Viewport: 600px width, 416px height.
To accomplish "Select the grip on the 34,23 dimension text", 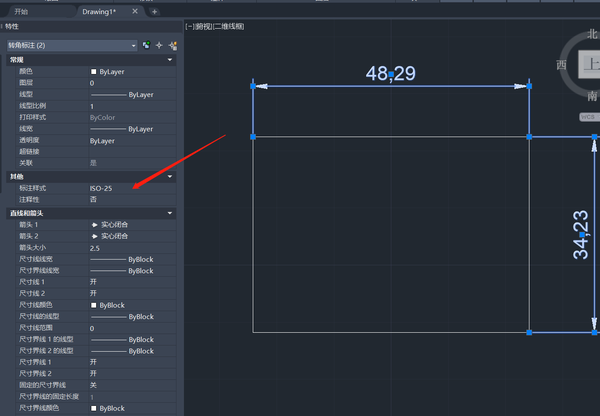I will coord(582,235).
